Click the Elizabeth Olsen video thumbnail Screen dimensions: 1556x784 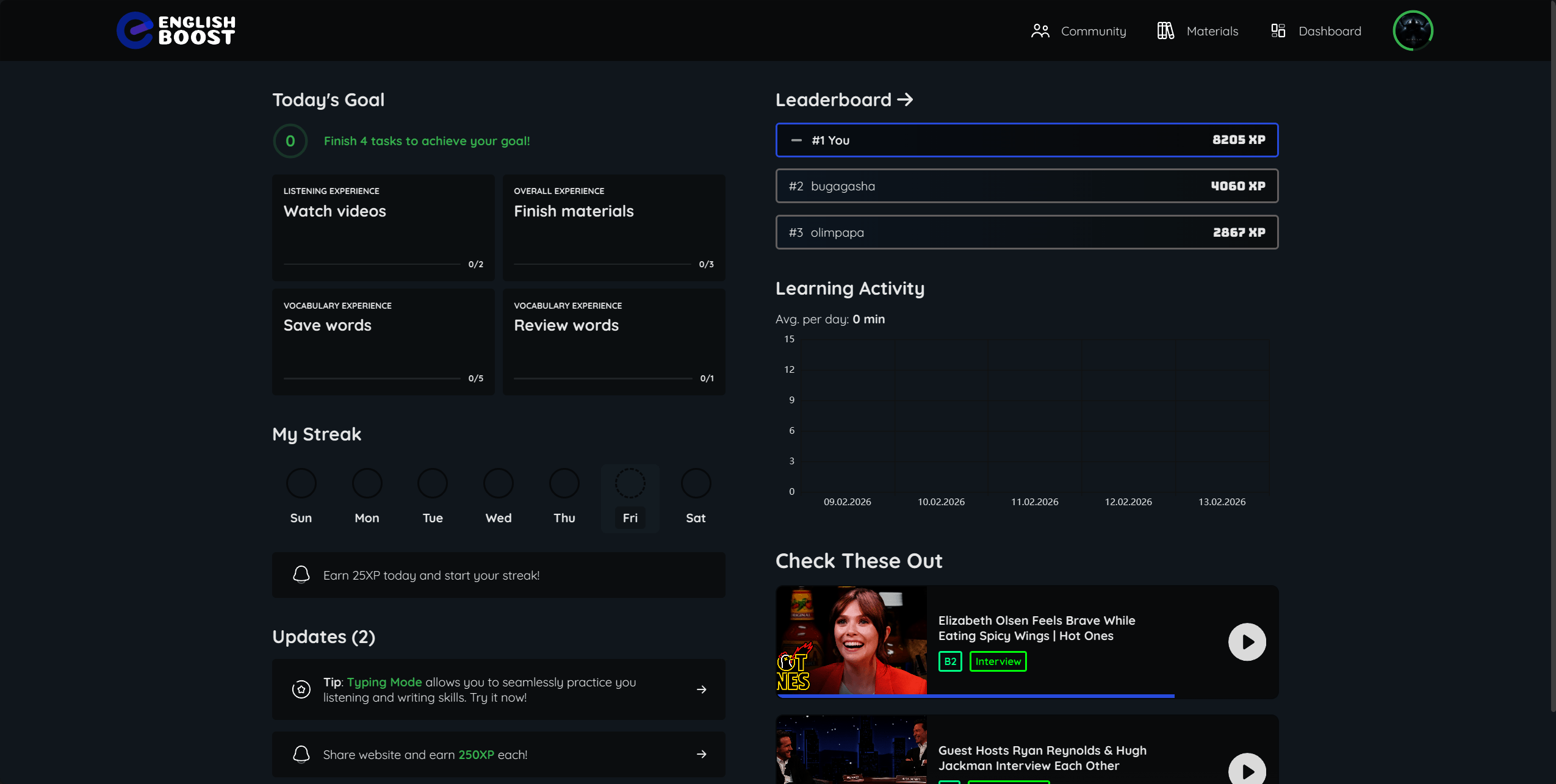pyautogui.click(x=851, y=641)
